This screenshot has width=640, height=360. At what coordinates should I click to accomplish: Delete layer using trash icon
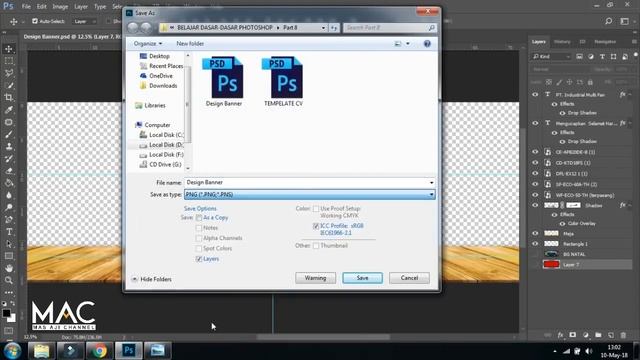click(623, 335)
